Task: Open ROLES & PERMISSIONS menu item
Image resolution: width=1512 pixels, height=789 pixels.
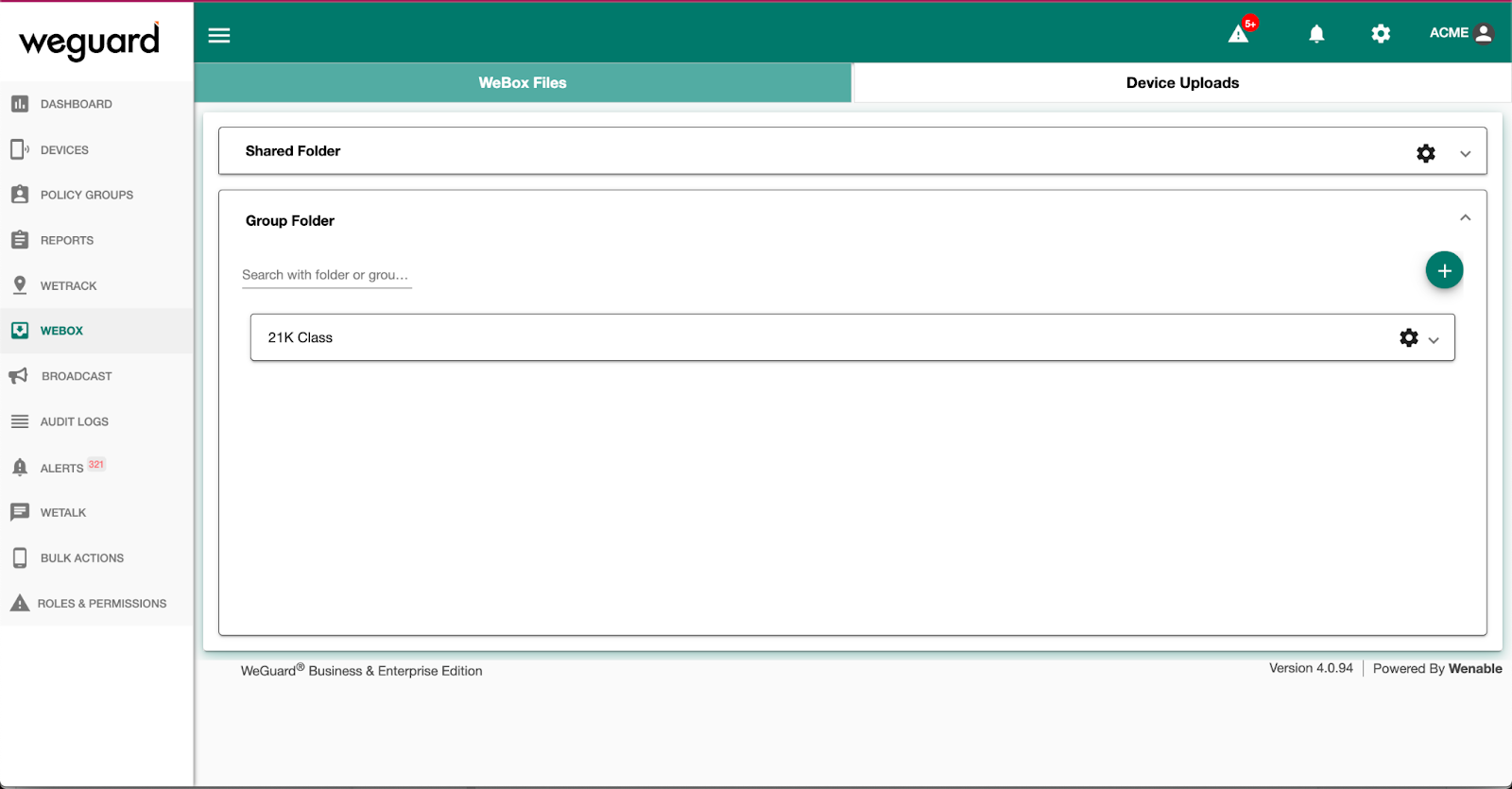Action: coord(102,603)
